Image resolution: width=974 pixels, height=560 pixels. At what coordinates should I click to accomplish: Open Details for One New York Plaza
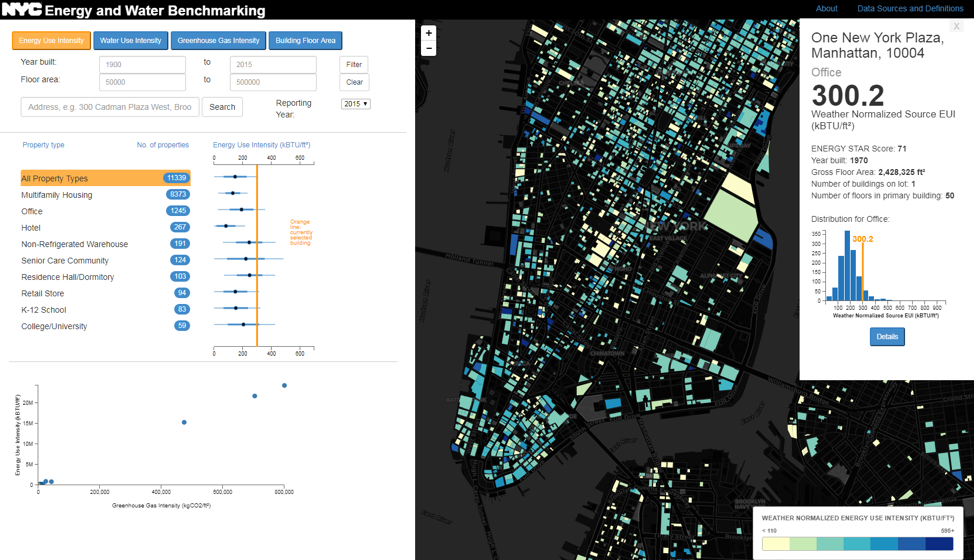coord(887,336)
